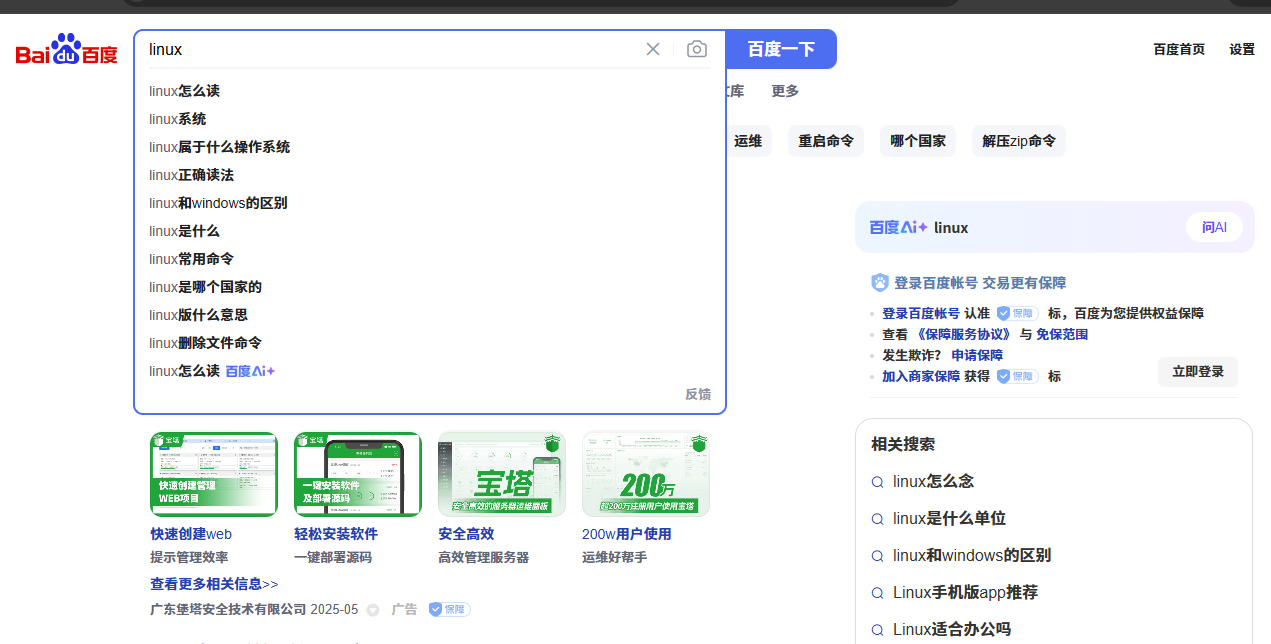Open 200万 users ad thumbnail
Image resolution: width=1271 pixels, height=644 pixels.
[x=646, y=474]
